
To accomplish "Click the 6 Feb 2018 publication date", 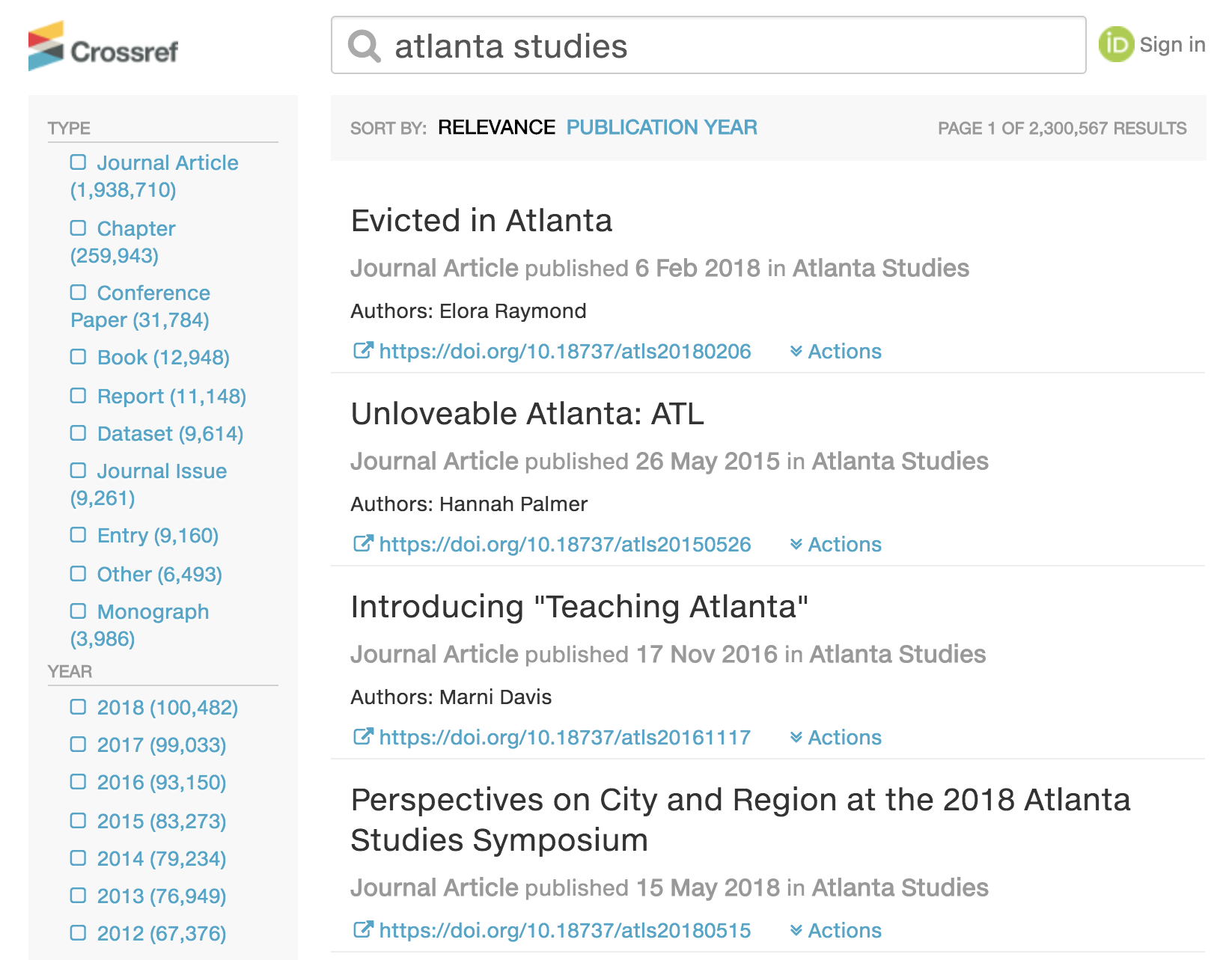I will (698, 268).
